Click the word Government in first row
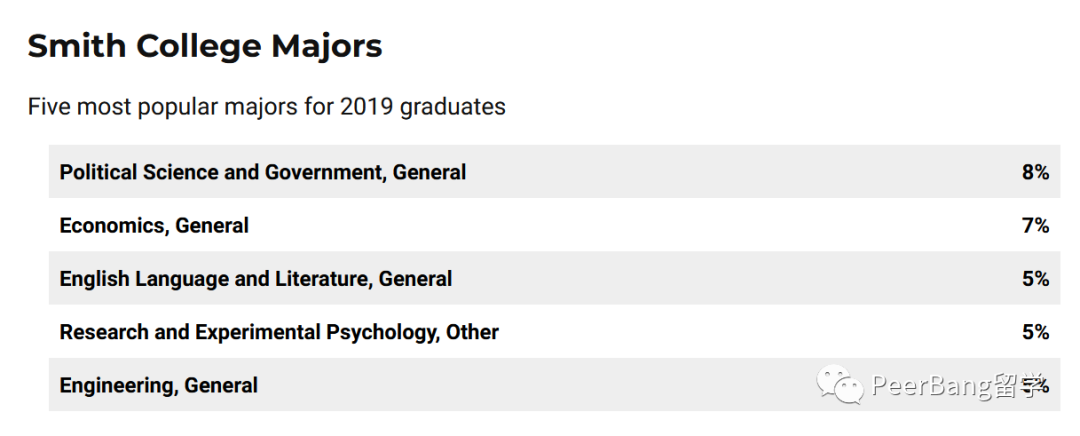 (x=324, y=172)
